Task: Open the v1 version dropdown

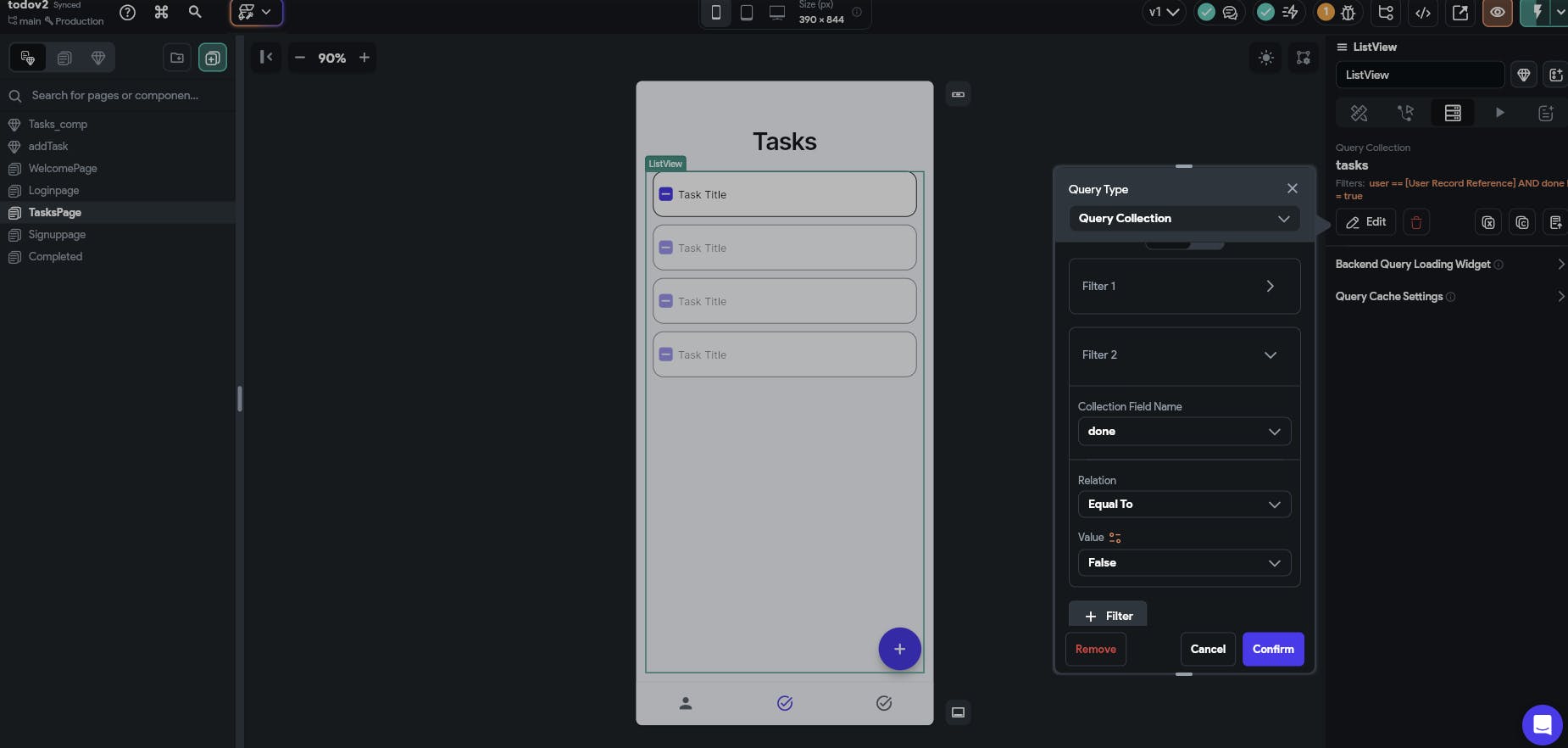Action: (x=1164, y=12)
